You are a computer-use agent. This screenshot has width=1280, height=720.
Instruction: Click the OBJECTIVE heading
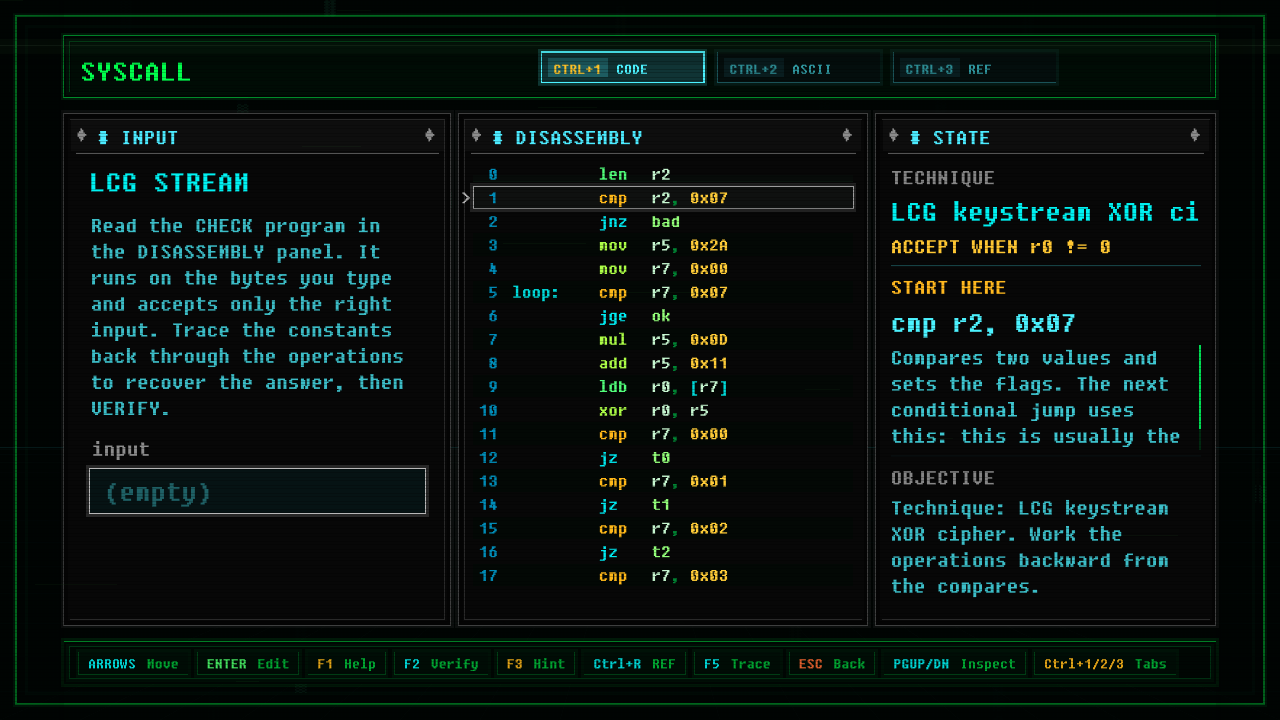943,478
